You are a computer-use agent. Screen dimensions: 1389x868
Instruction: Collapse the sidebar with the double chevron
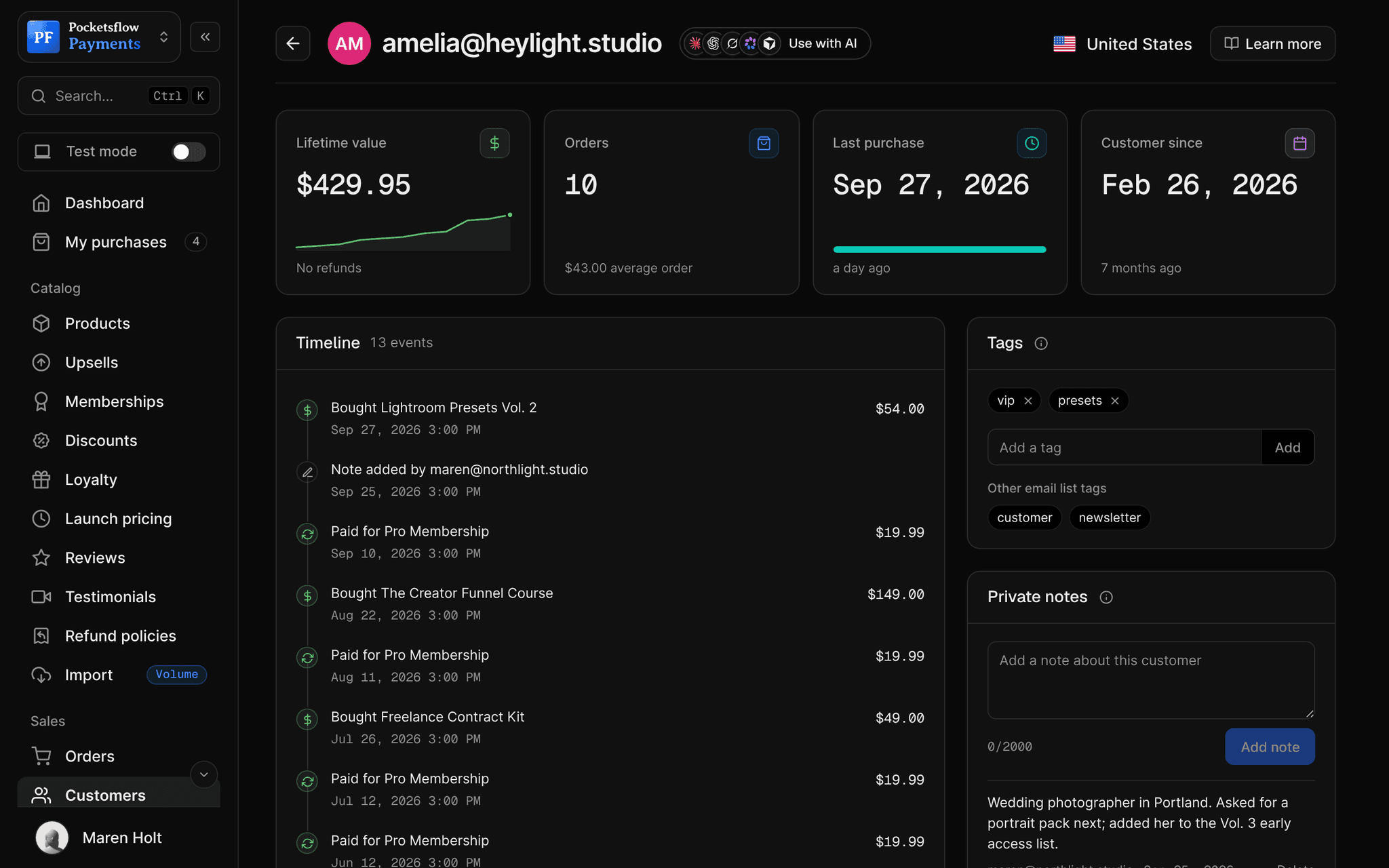pos(205,37)
